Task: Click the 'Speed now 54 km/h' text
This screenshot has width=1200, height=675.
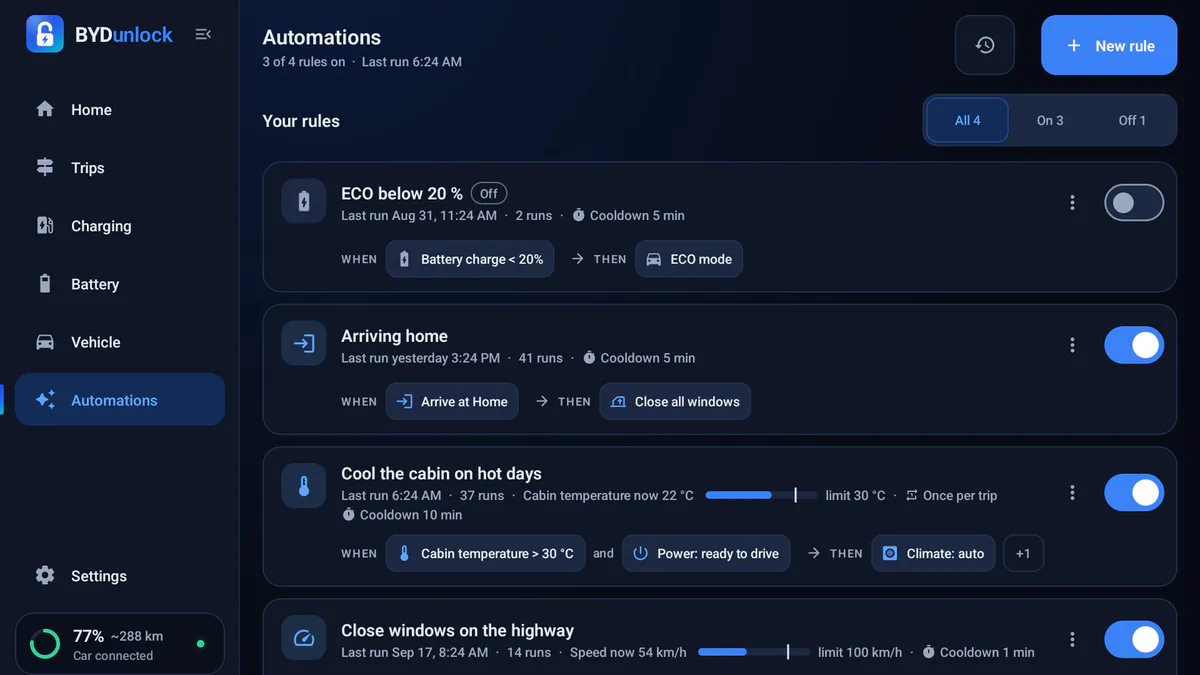Action: [x=628, y=652]
